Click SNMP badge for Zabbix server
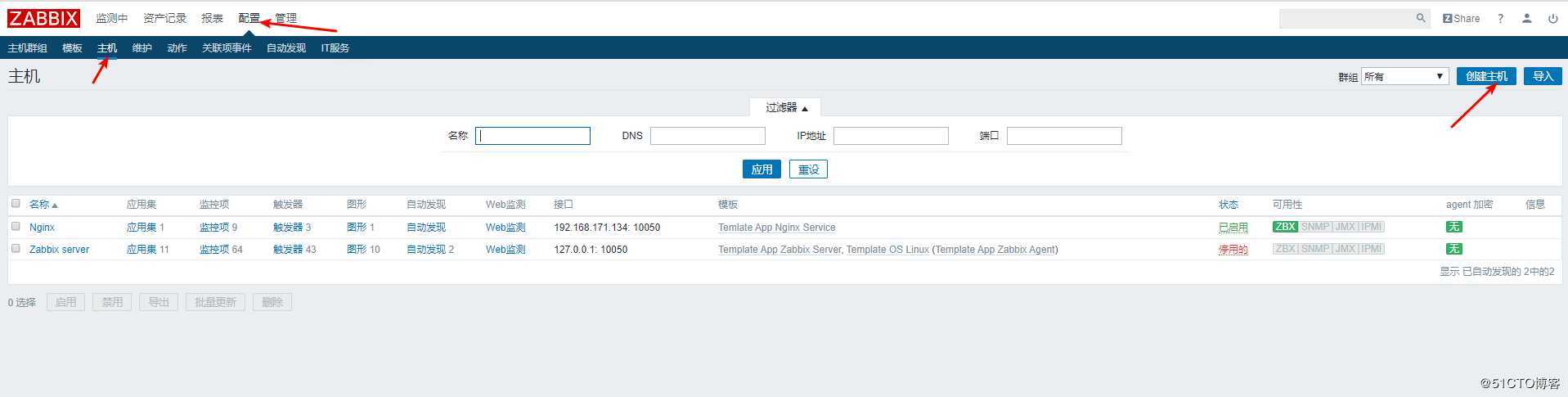Screen dimensions: 1568x397 click(x=1315, y=249)
